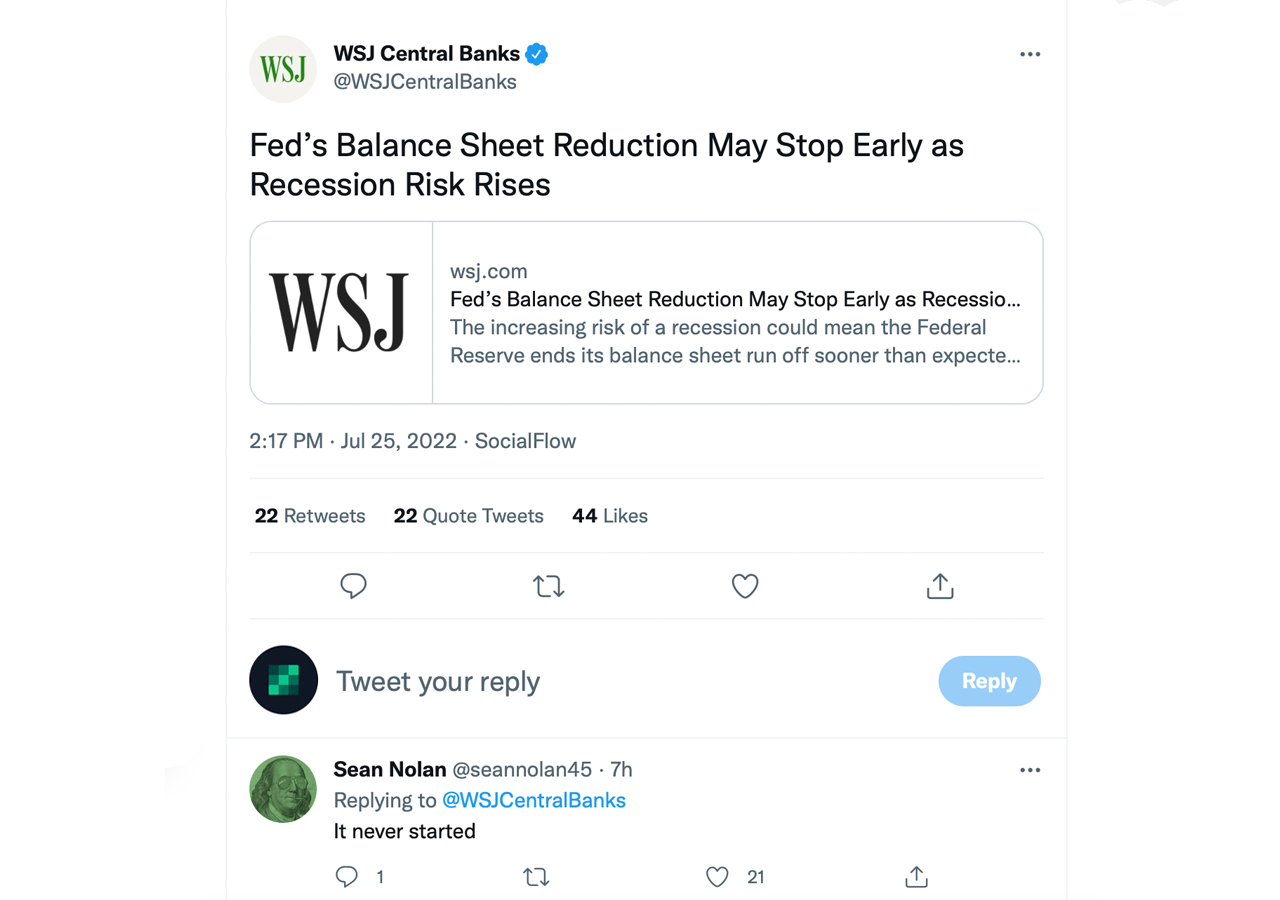View the 44 Likes list
The height and width of the screenshot is (900, 1280).
[x=610, y=515]
